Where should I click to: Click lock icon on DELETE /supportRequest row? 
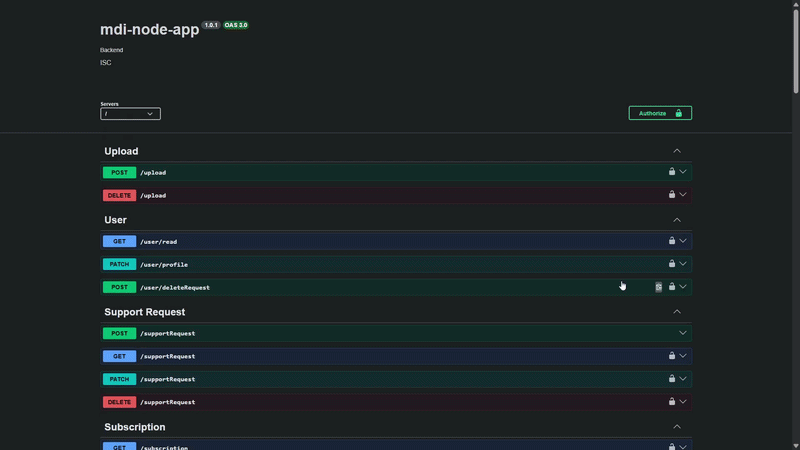672,402
